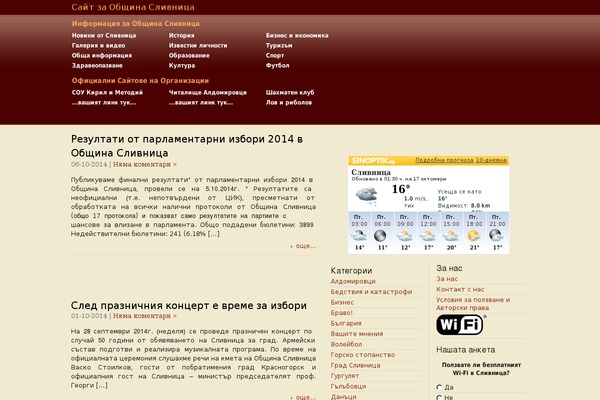Open category 'Вашите мнения'
The height and width of the screenshot is (400, 600).
[357, 334]
